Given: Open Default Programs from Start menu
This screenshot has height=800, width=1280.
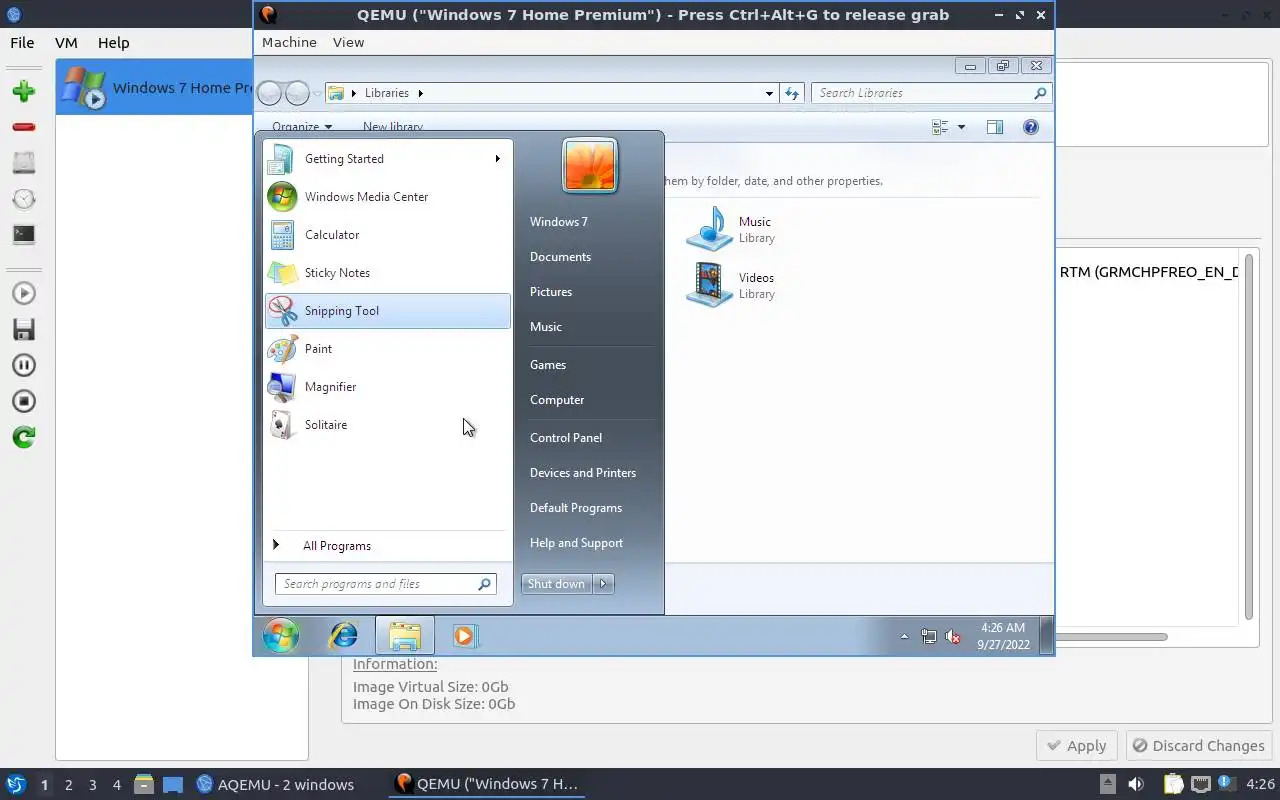Looking at the screenshot, I should 576,508.
